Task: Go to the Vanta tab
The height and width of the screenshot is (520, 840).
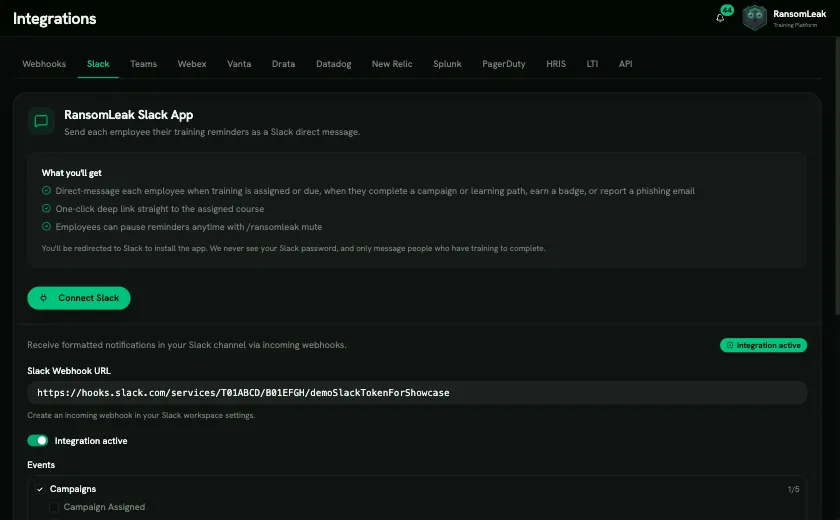Action: pyautogui.click(x=239, y=64)
